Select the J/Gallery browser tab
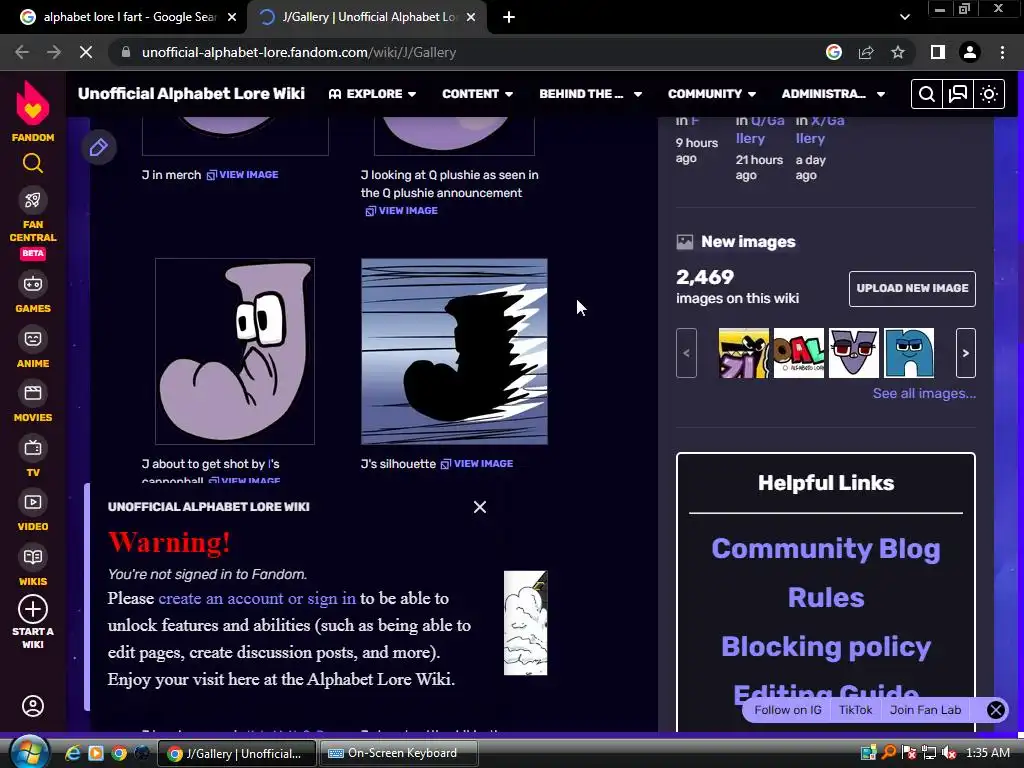 (366, 18)
